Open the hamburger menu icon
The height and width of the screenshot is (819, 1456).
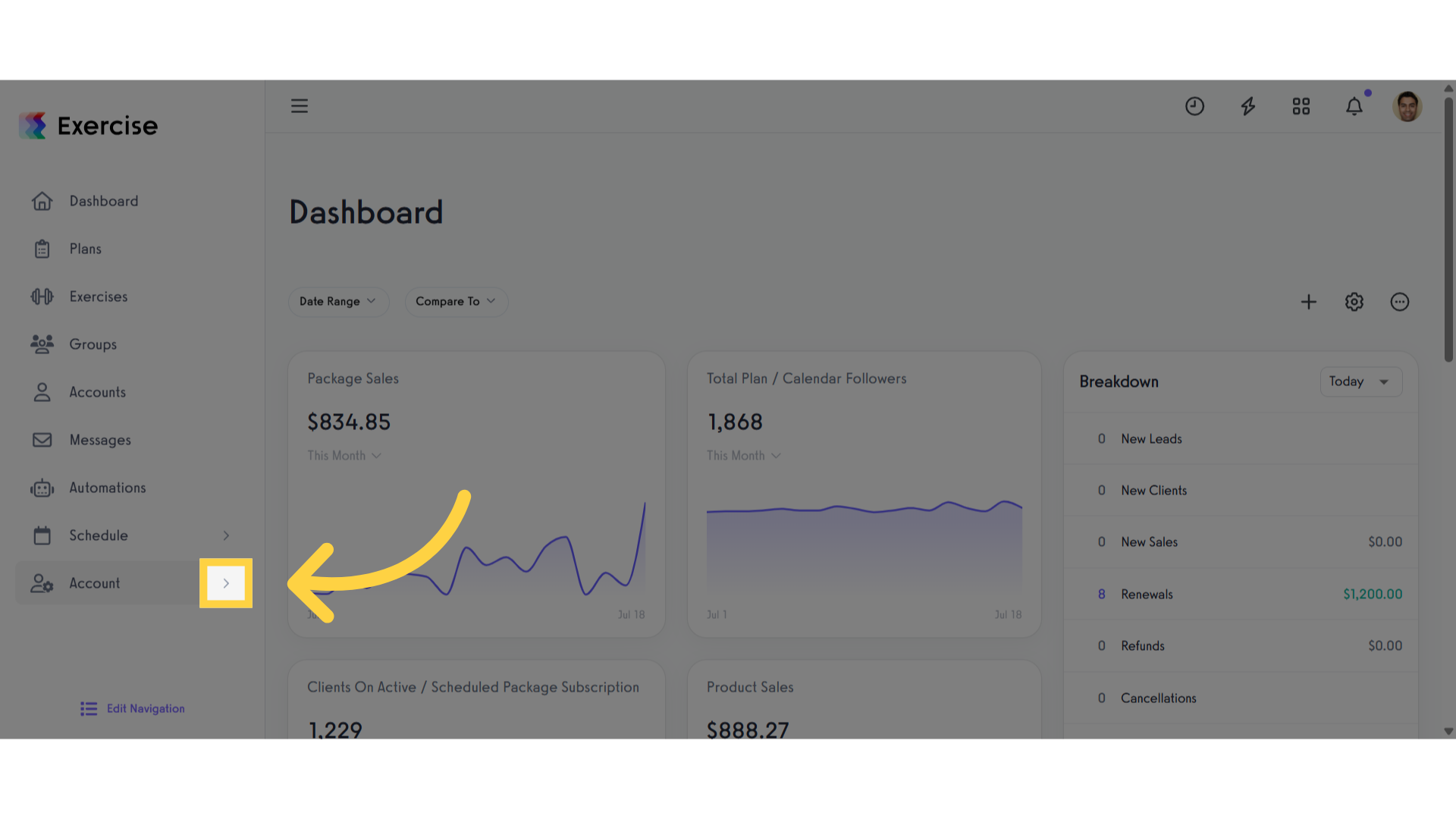pos(300,106)
